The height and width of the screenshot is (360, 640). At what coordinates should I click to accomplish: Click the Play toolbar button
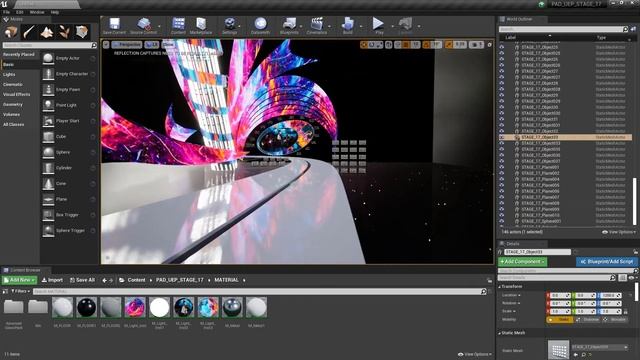[378, 26]
